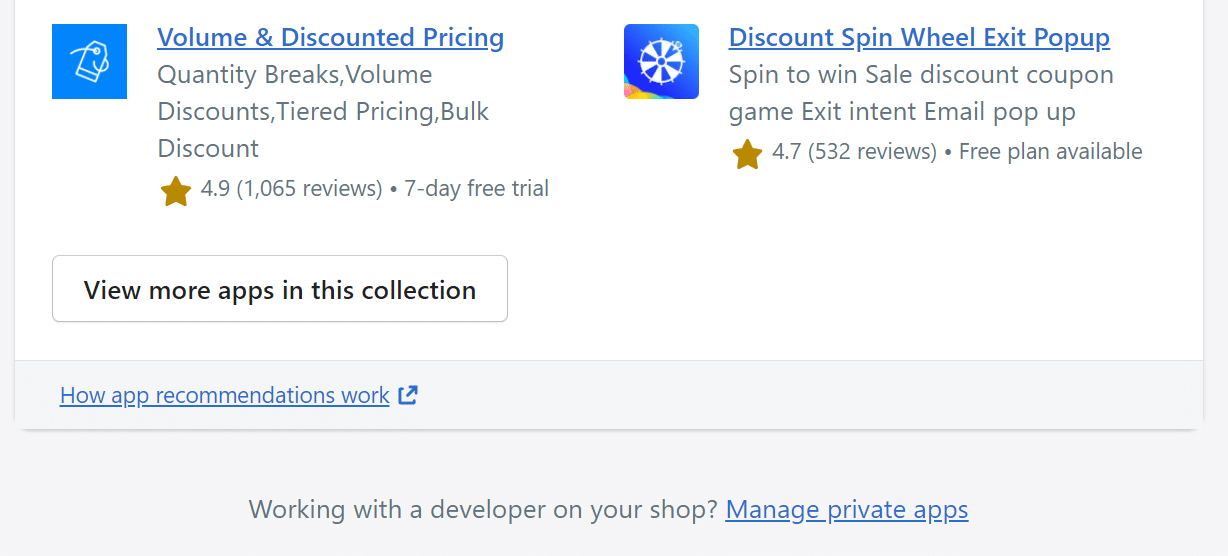Click the 4.9 (1,065 reviews) rating text
The height and width of the screenshot is (556, 1228).
coord(291,189)
